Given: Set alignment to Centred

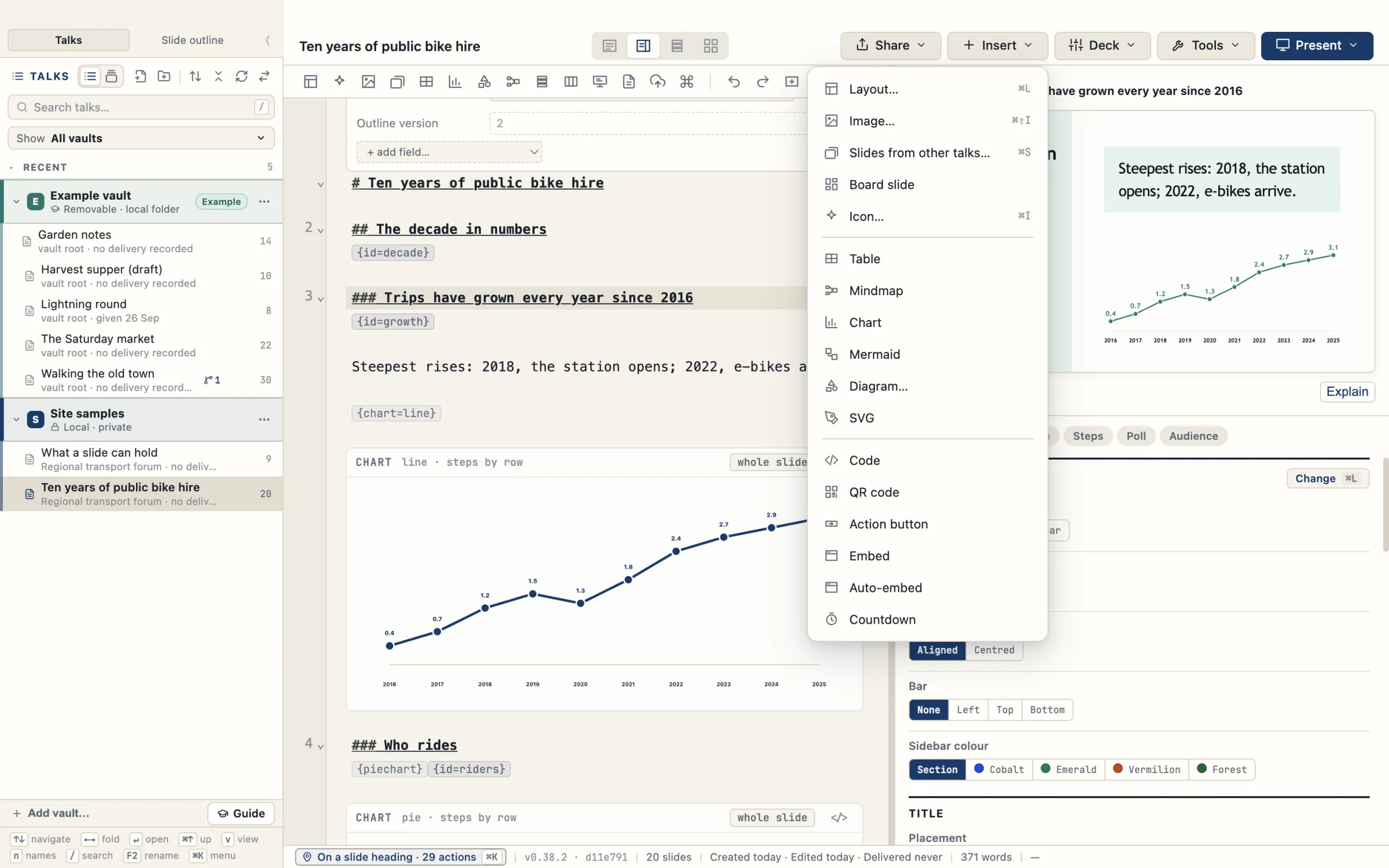Looking at the screenshot, I should [994, 650].
